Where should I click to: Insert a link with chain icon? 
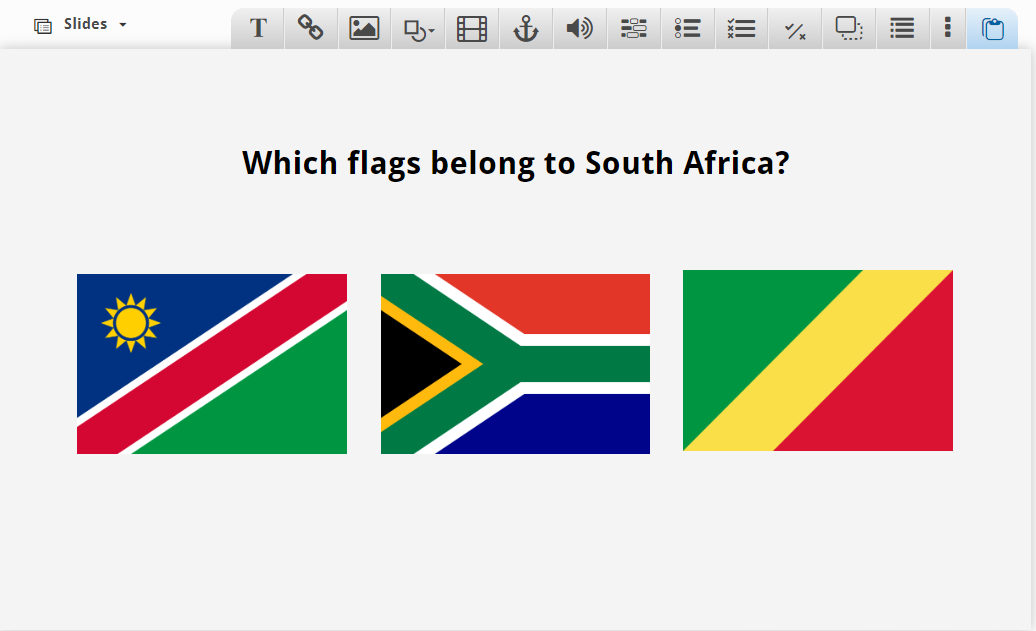pyautogui.click(x=311, y=28)
